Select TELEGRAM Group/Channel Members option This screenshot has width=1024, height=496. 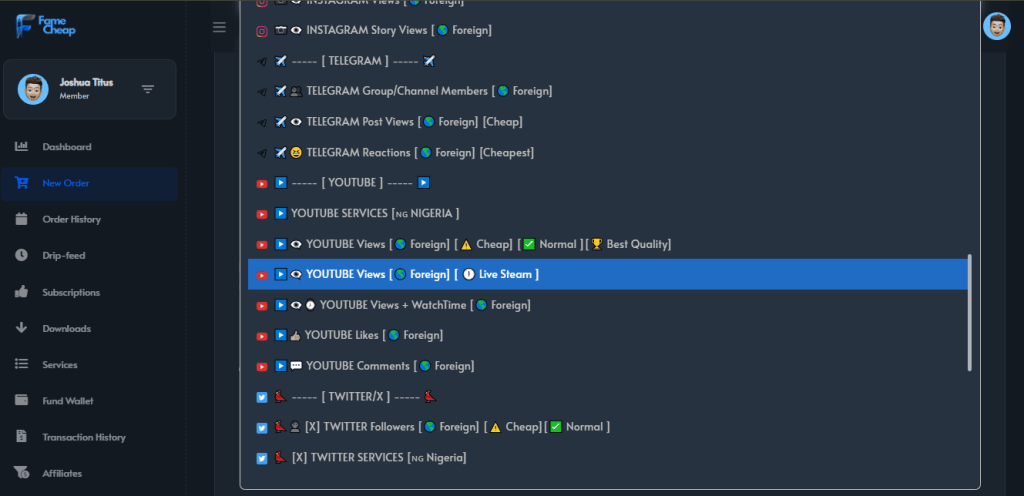click(x=607, y=91)
